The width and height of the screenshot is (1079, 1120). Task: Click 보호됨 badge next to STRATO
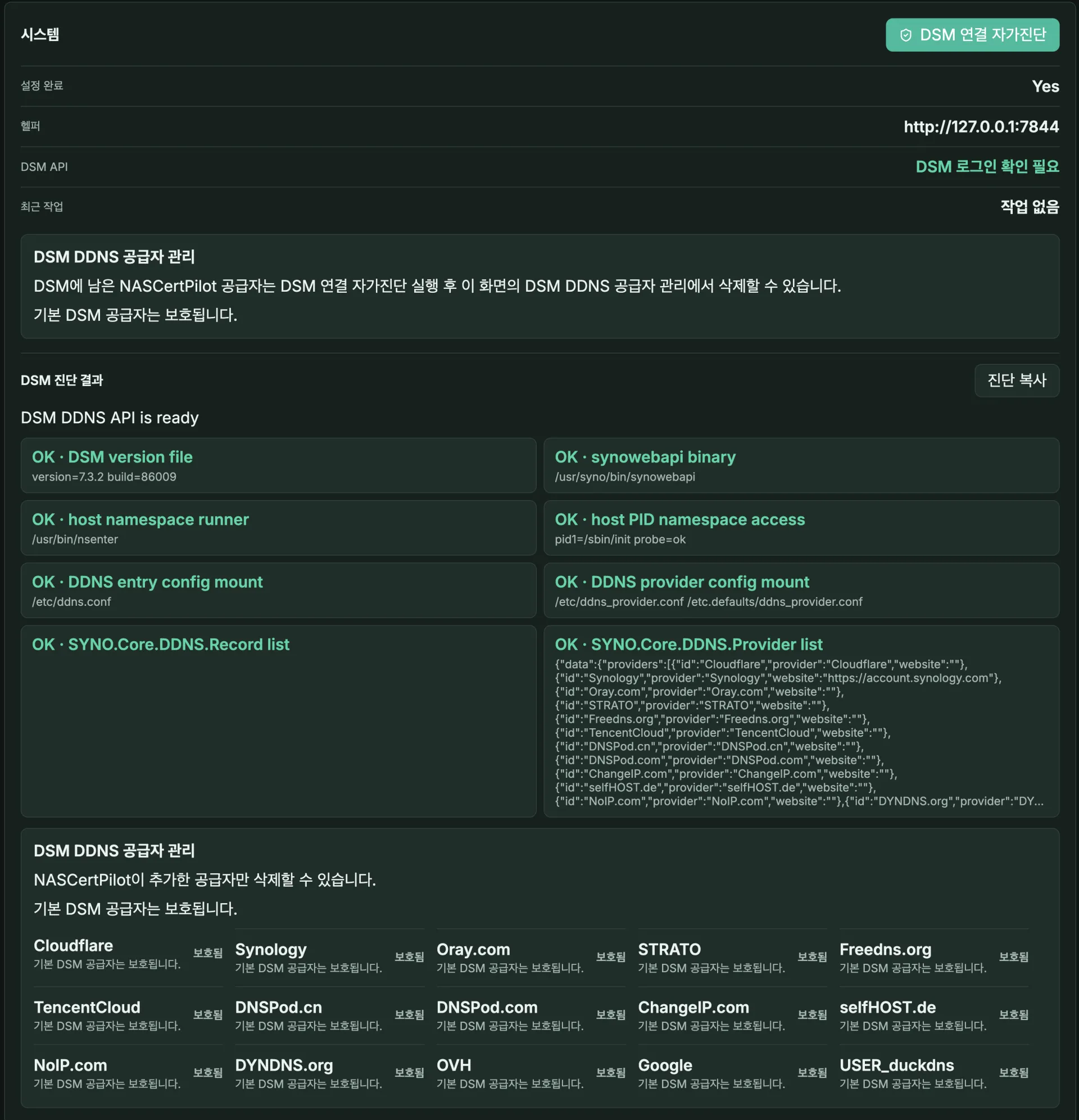point(812,957)
